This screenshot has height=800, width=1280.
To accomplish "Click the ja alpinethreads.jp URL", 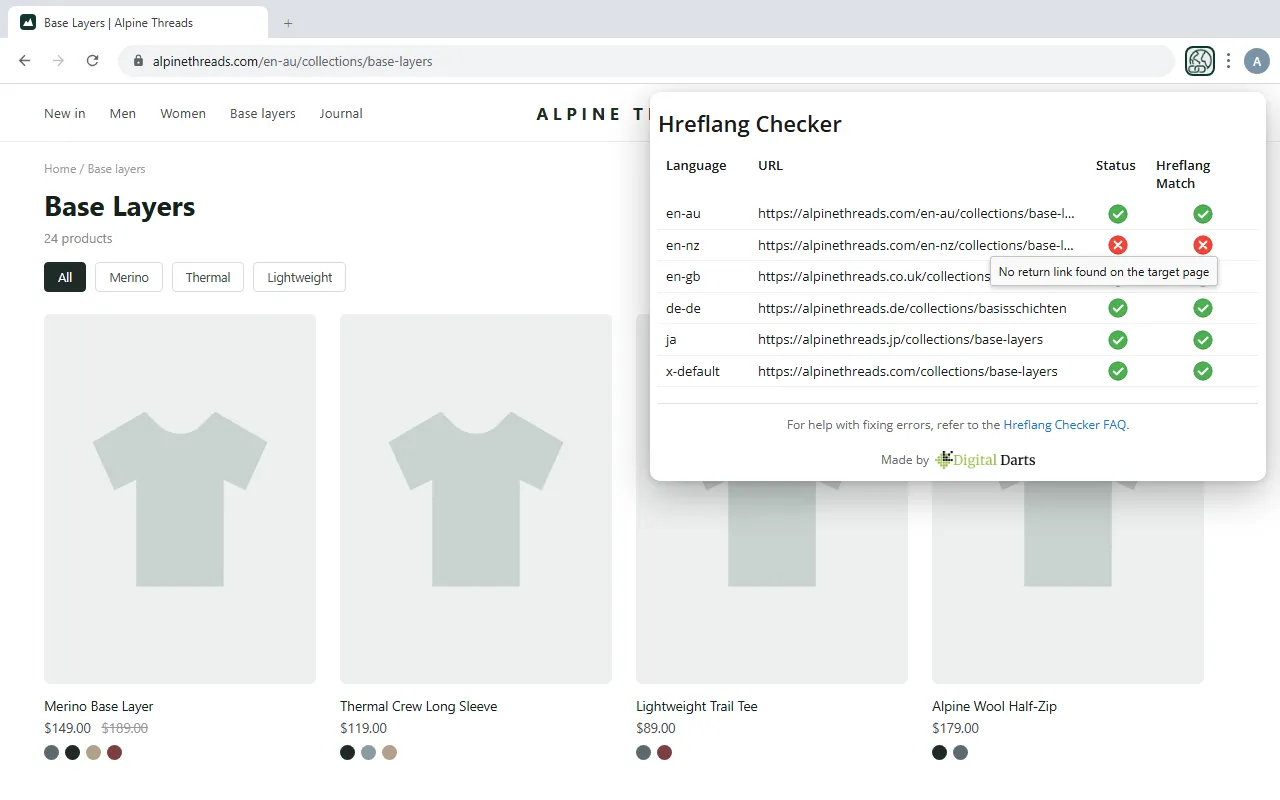I will [900, 340].
